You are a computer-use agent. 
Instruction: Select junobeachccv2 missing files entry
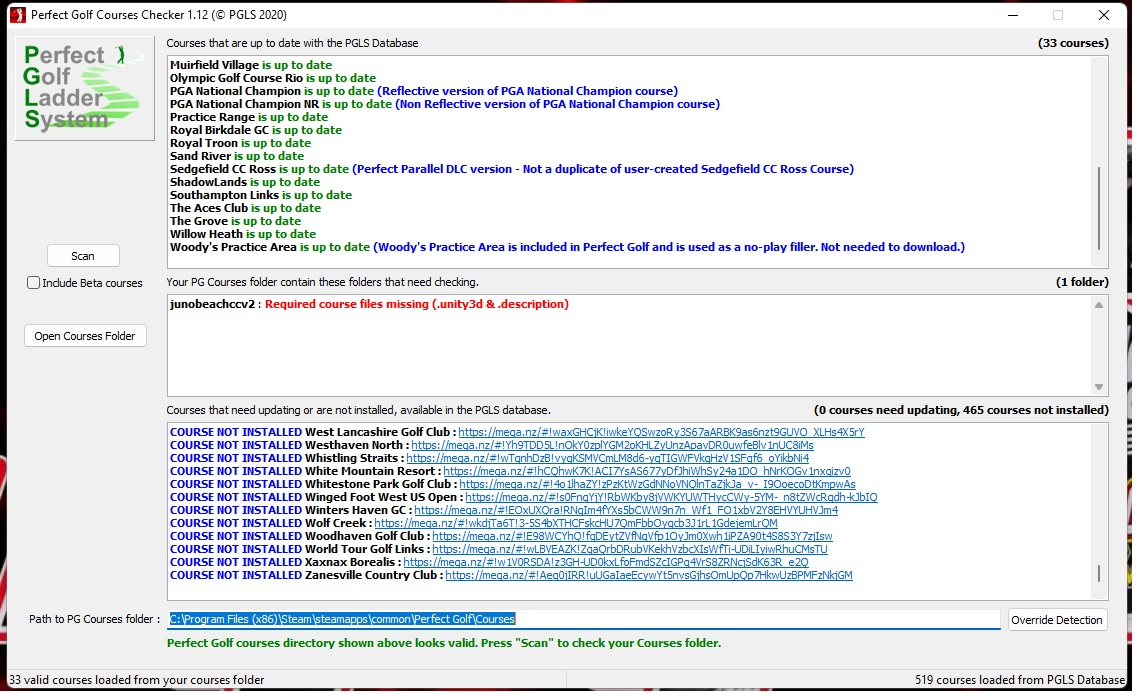point(369,304)
